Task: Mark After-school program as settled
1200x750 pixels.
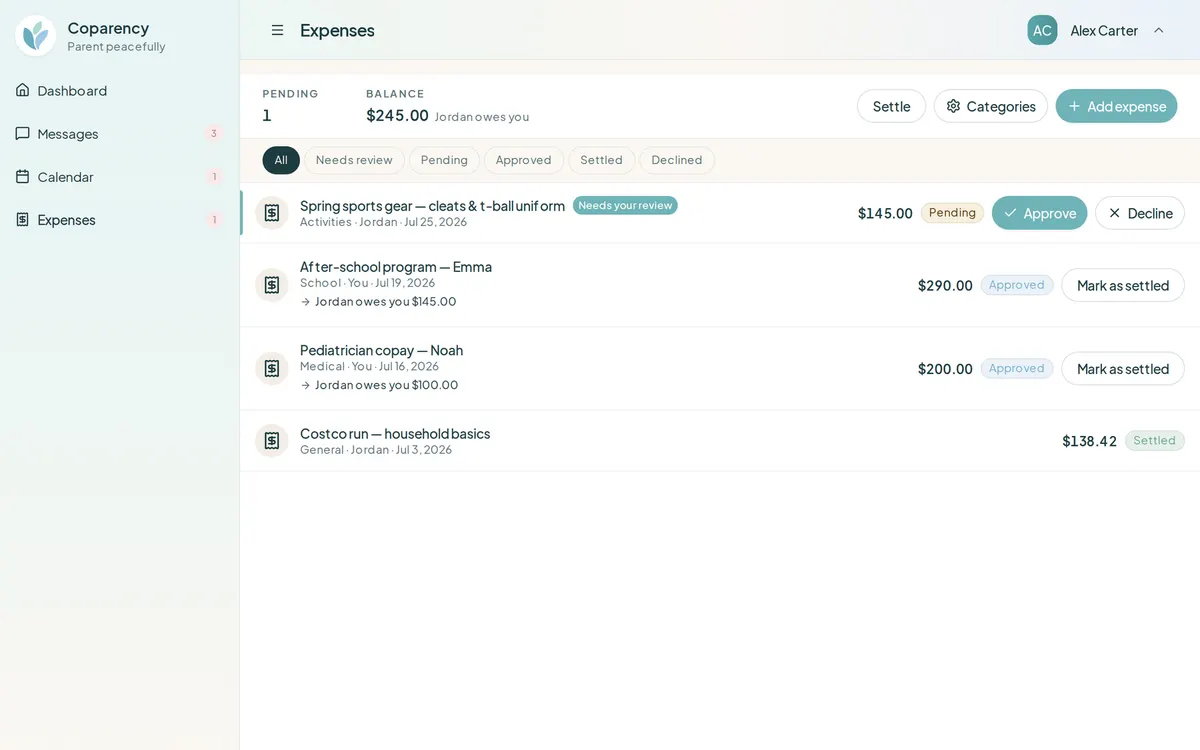Action: pyautogui.click(x=1122, y=285)
